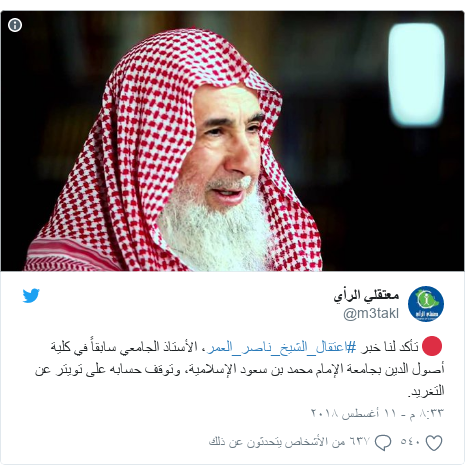Click the Twitter bird logo
465x475 pixels.
[x=31, y=296]
